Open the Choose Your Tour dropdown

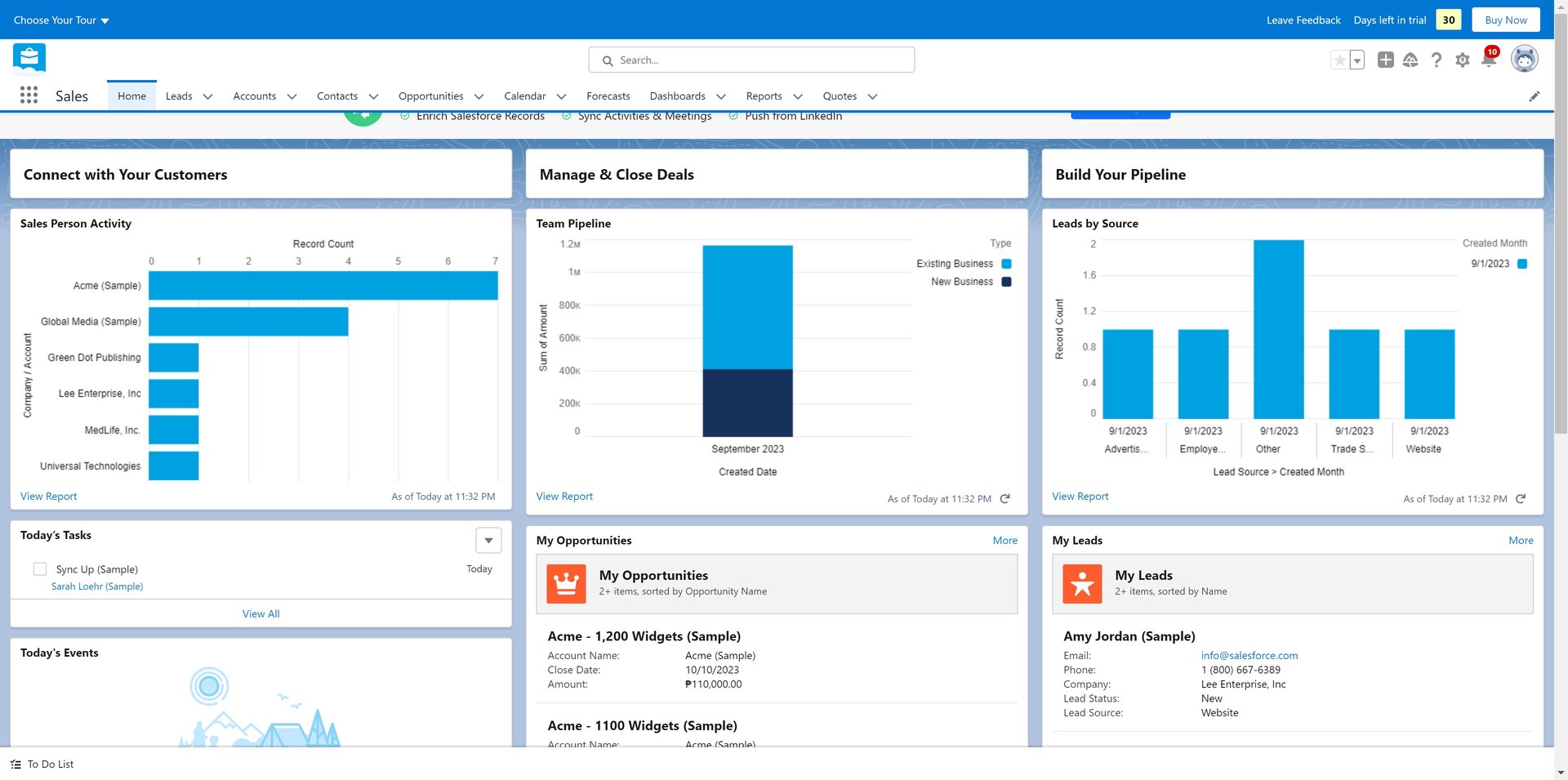(61, 20)
